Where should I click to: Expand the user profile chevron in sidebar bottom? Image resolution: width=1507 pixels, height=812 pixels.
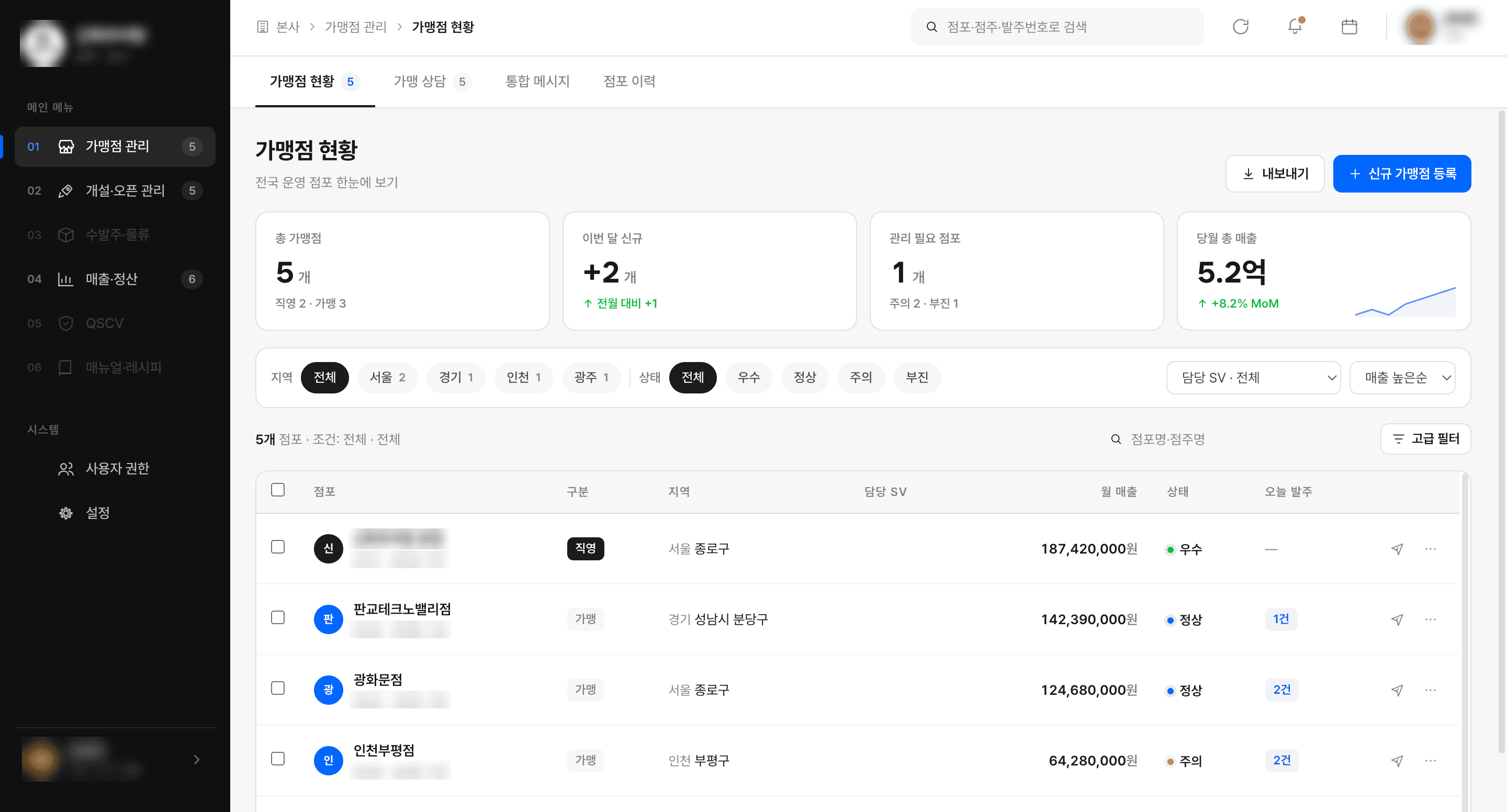pos(197,760)
